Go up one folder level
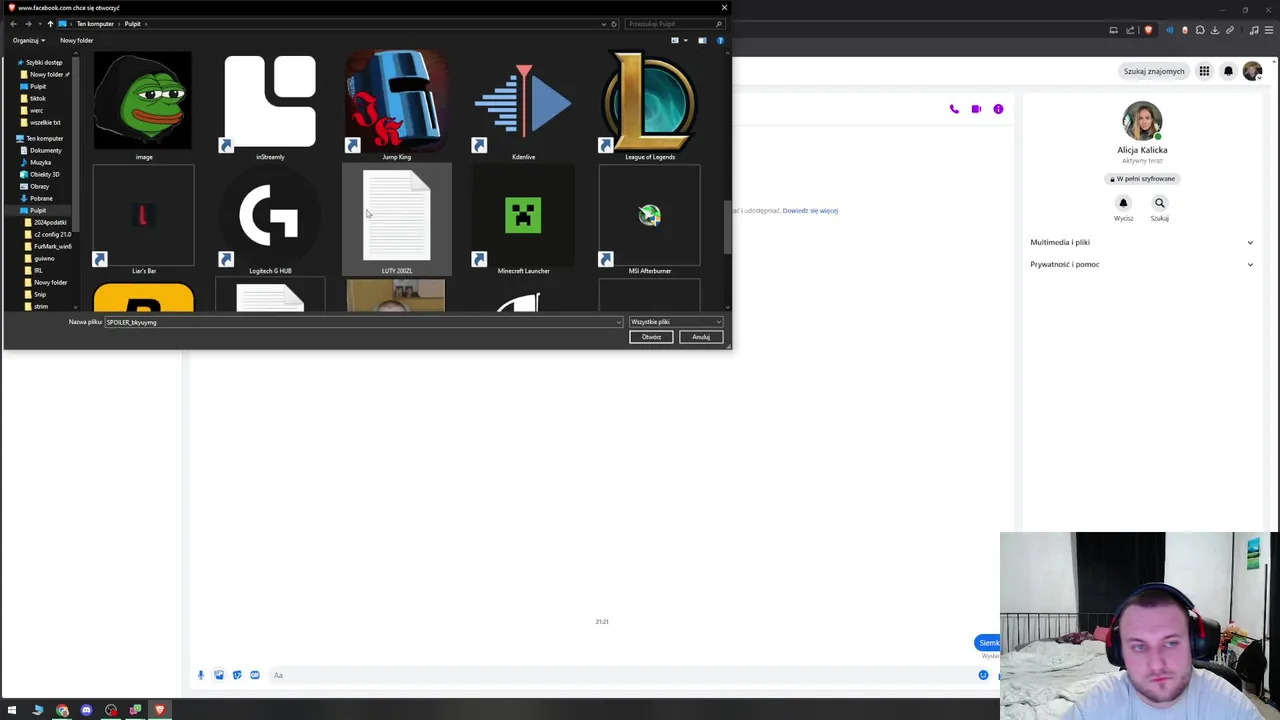Screen dimensions: 1280x720 coord(50,24)
